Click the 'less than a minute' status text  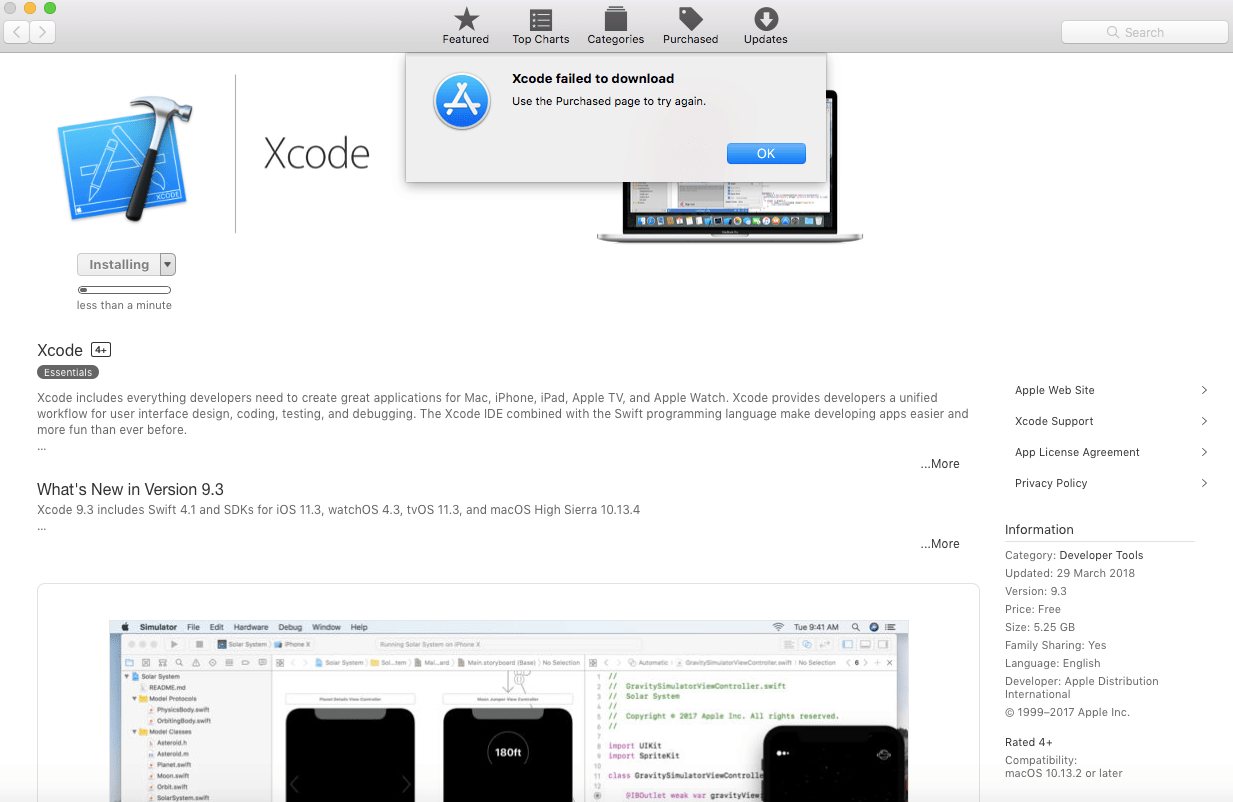pos(124,305)
